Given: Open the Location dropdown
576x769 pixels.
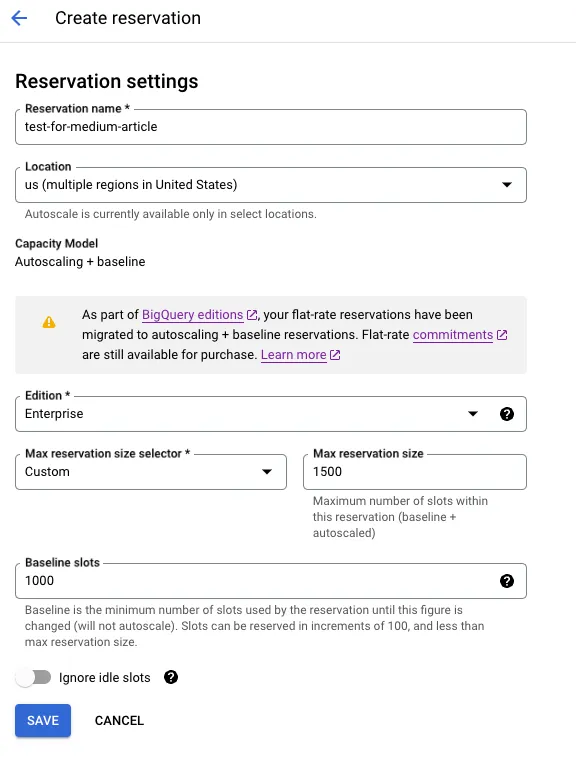Looking at the screenshot, I should pos(271,185).
